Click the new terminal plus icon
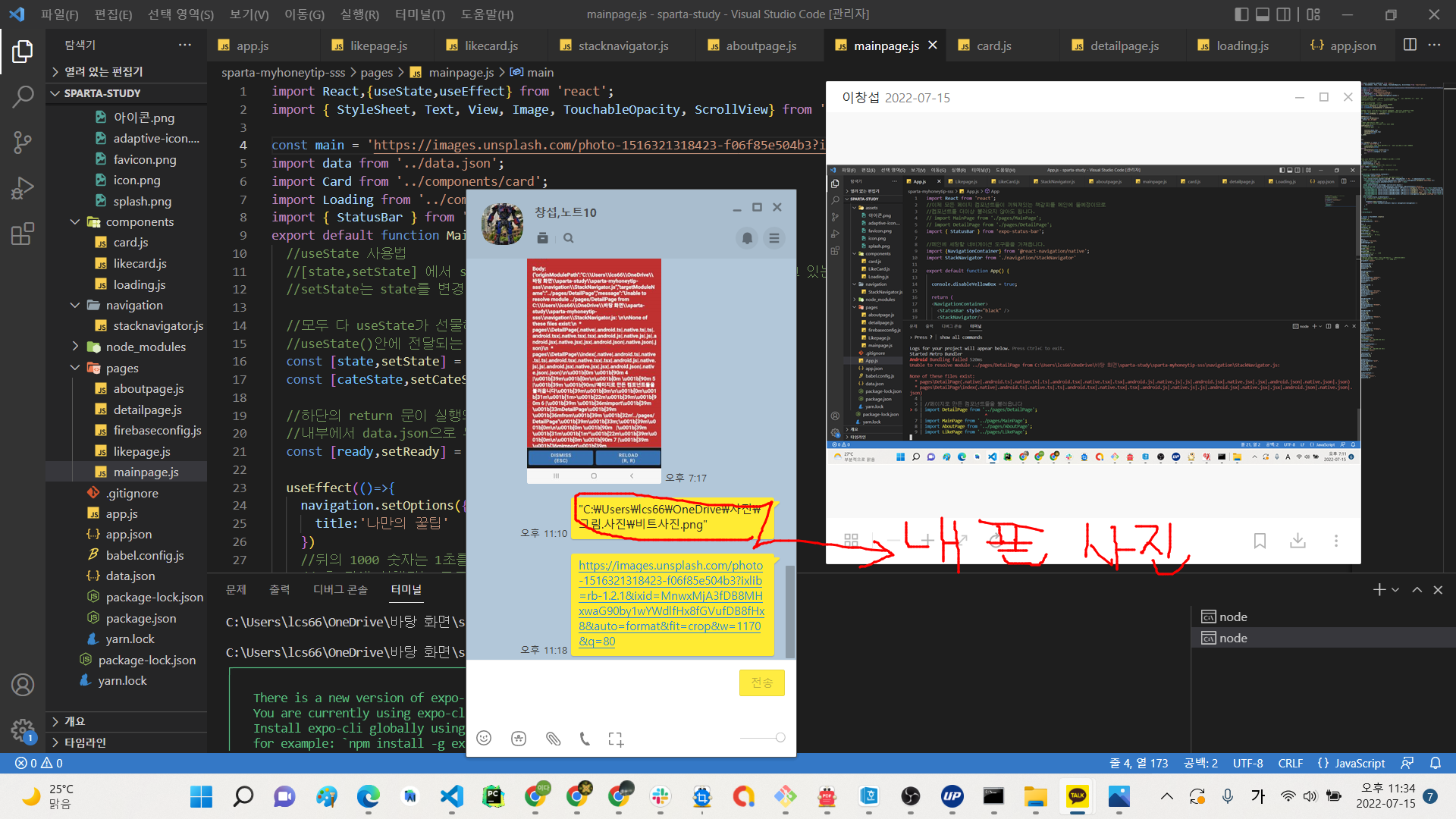This screenshot has width=1456, height=819. [x=1379, y=590]
